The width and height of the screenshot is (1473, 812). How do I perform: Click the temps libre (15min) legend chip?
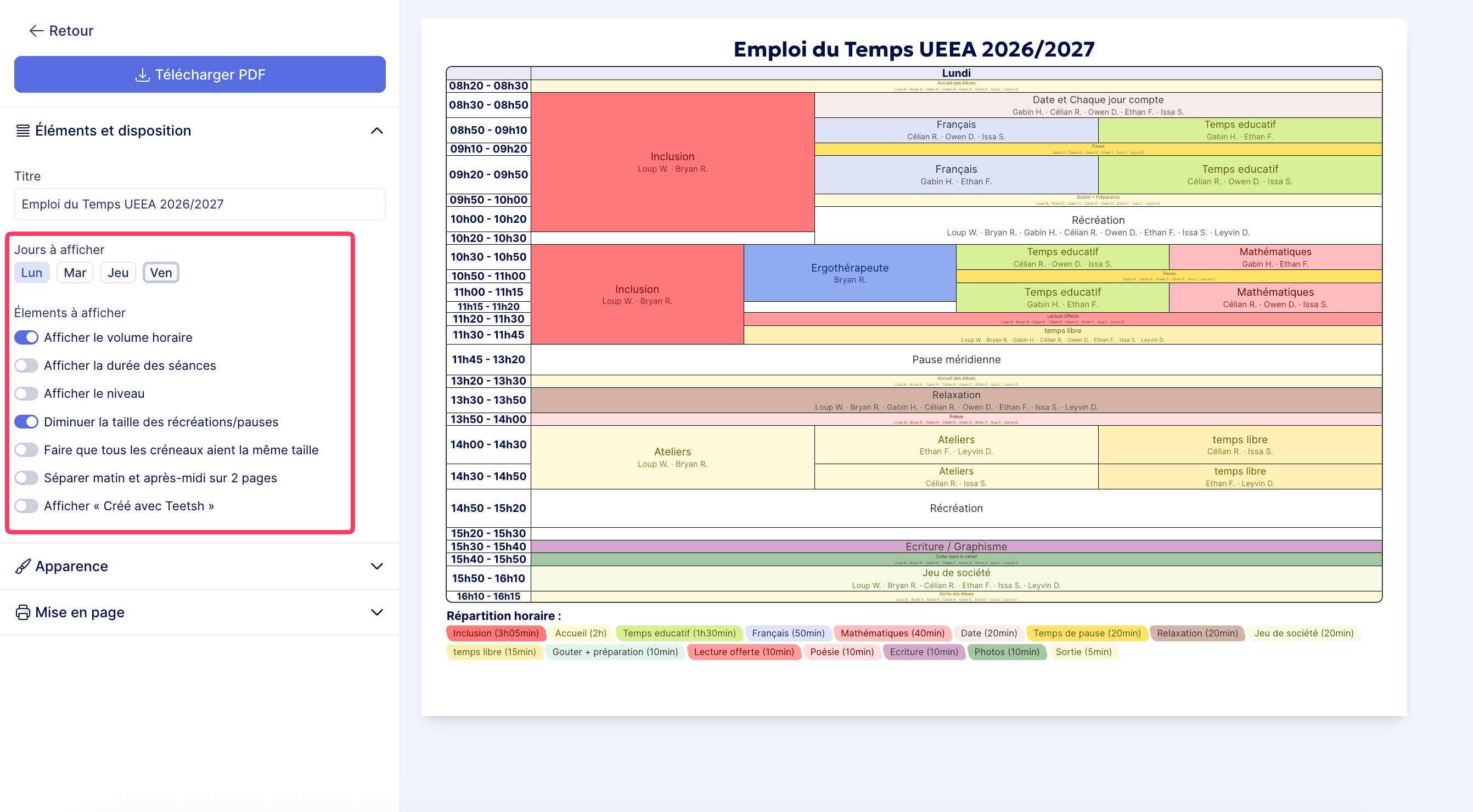click(x=494, y=652)
